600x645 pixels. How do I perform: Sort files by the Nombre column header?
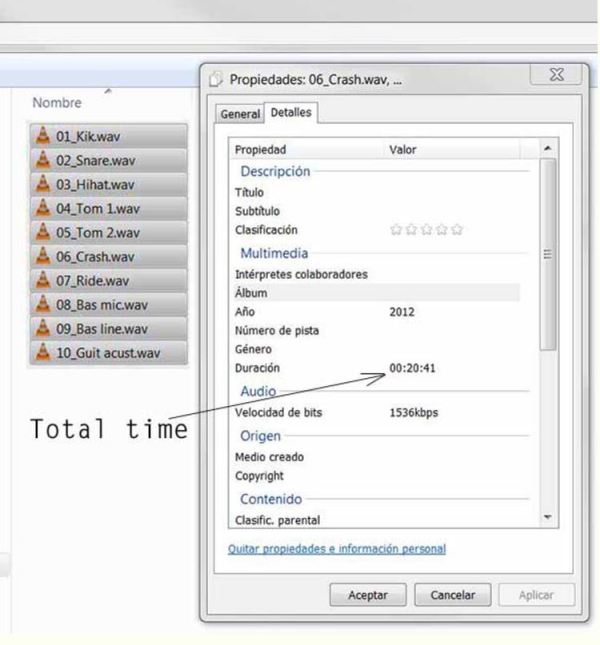[56, 102]
